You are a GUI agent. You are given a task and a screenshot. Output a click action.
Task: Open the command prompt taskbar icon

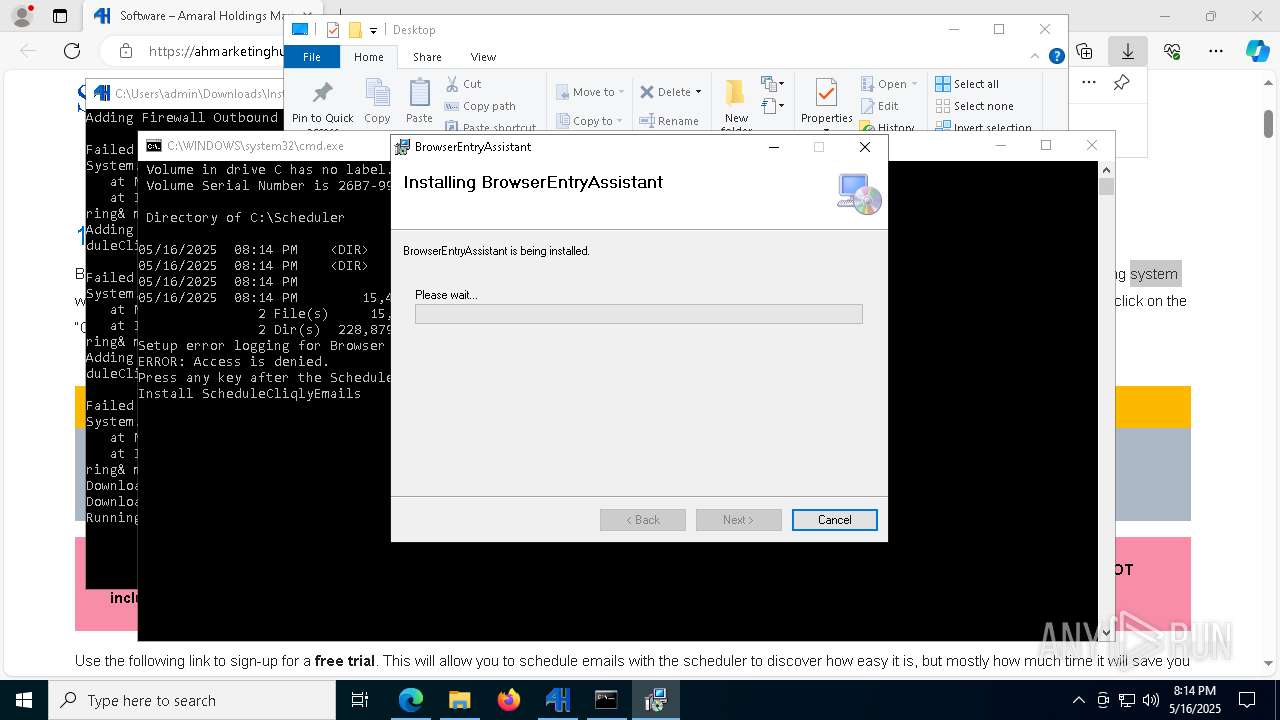click(606, 700)
